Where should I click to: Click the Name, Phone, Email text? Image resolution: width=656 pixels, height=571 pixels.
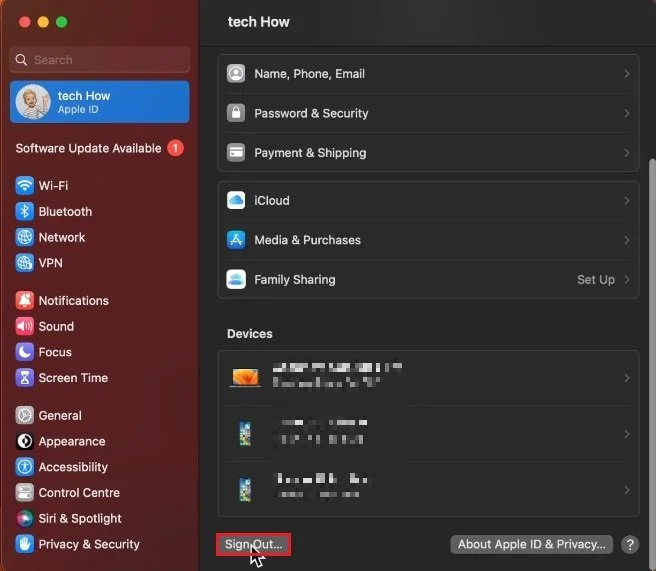(310, 74)
